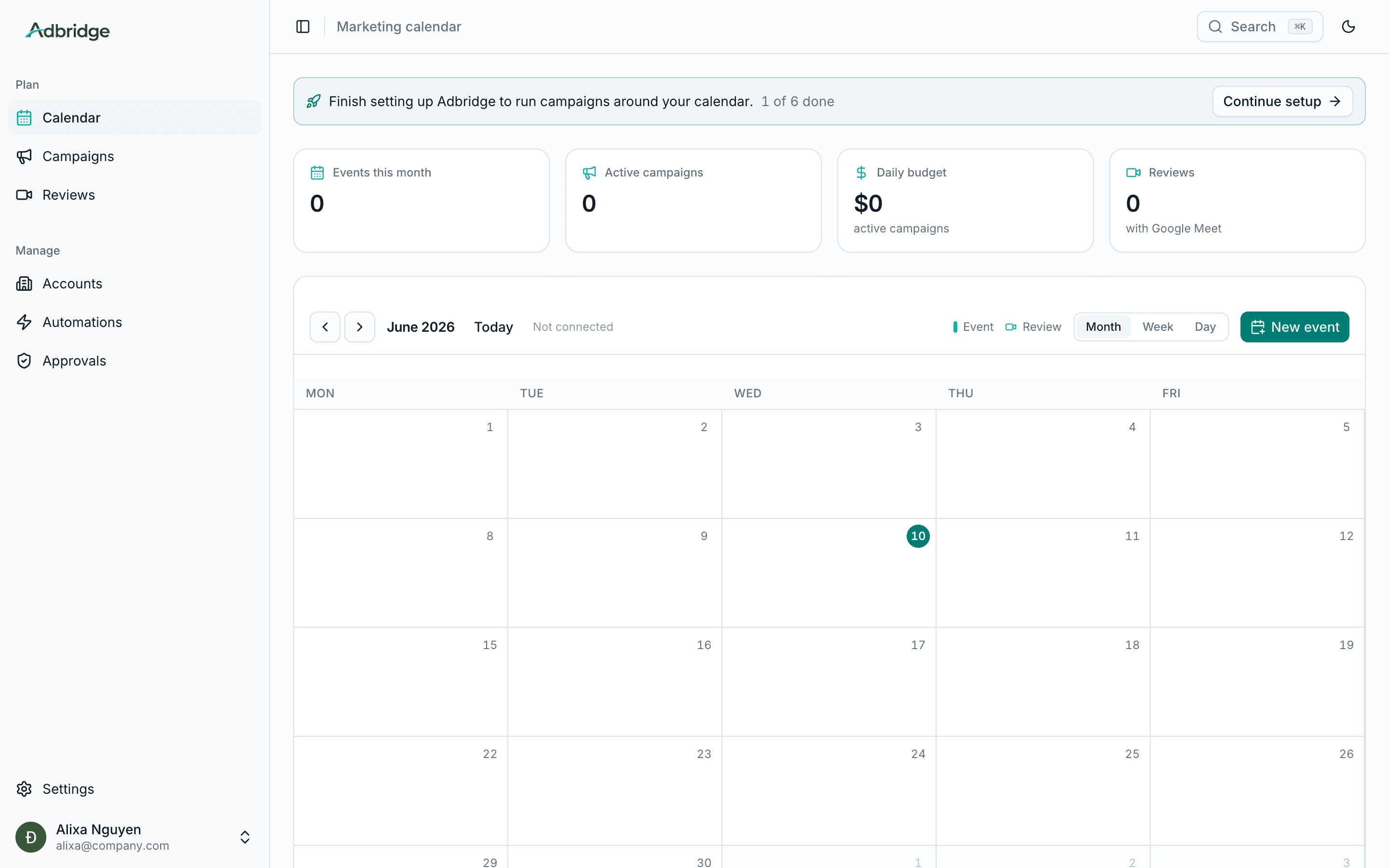
Task: Click the alixa@company.com email text
Action: tap(112, 846)
